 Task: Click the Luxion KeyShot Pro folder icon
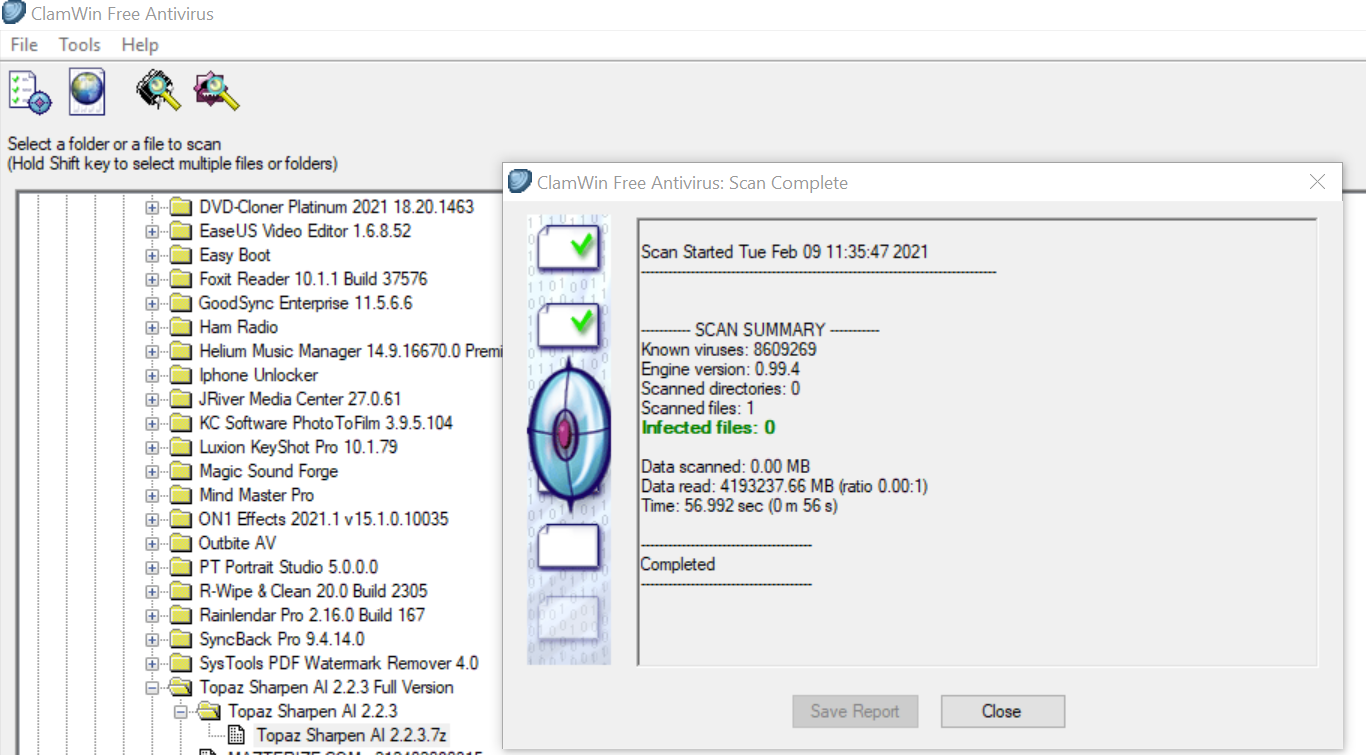(x=180, y=447)
